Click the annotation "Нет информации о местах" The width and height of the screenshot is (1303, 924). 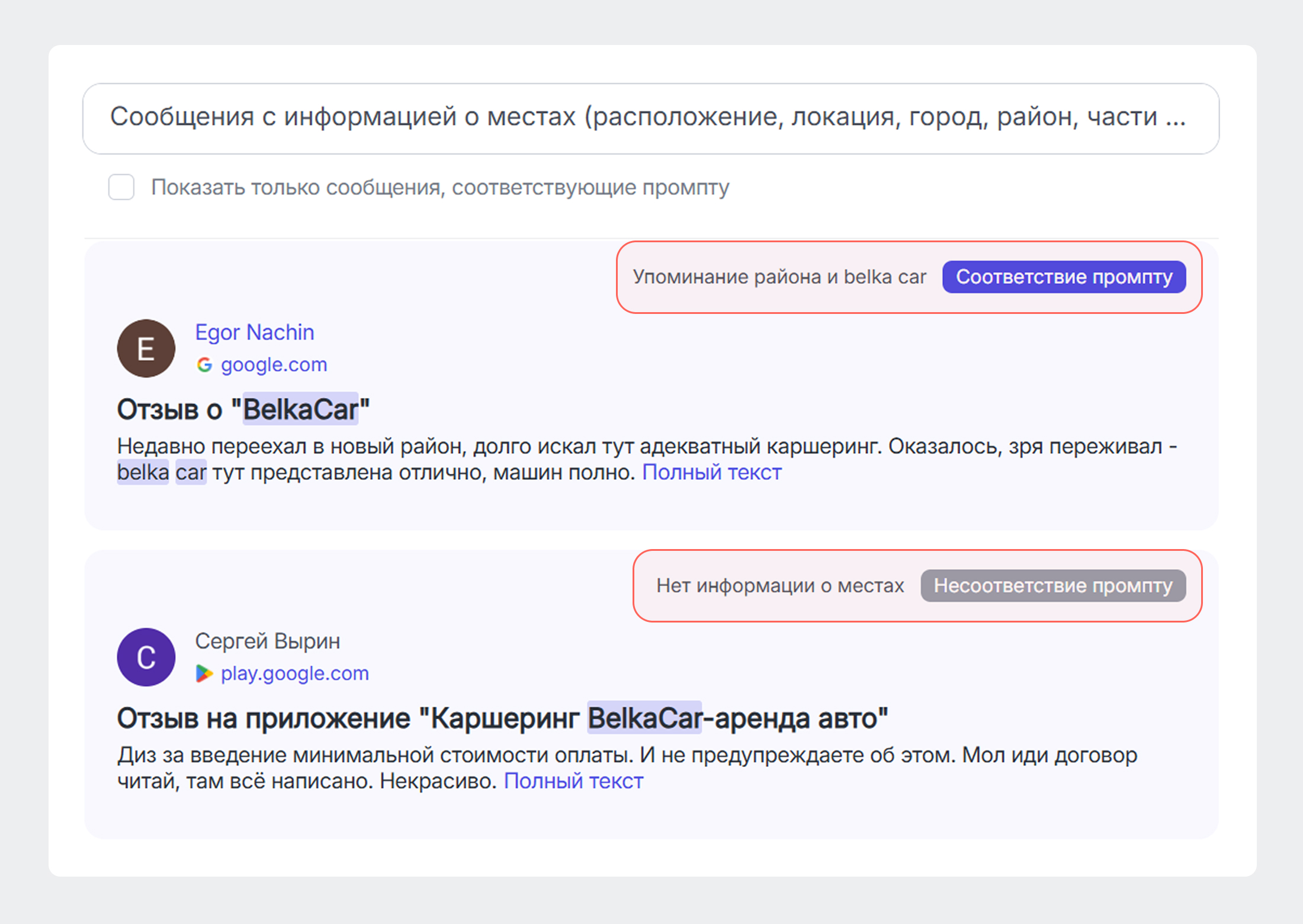779,586
